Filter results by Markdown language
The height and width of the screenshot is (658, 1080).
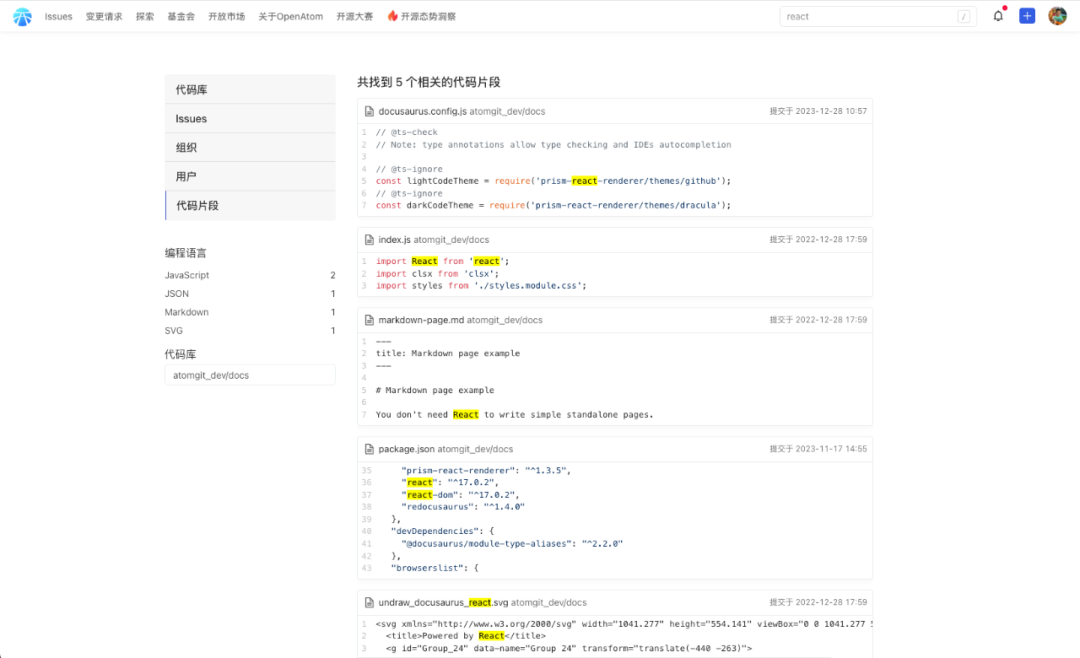[250, 312]
